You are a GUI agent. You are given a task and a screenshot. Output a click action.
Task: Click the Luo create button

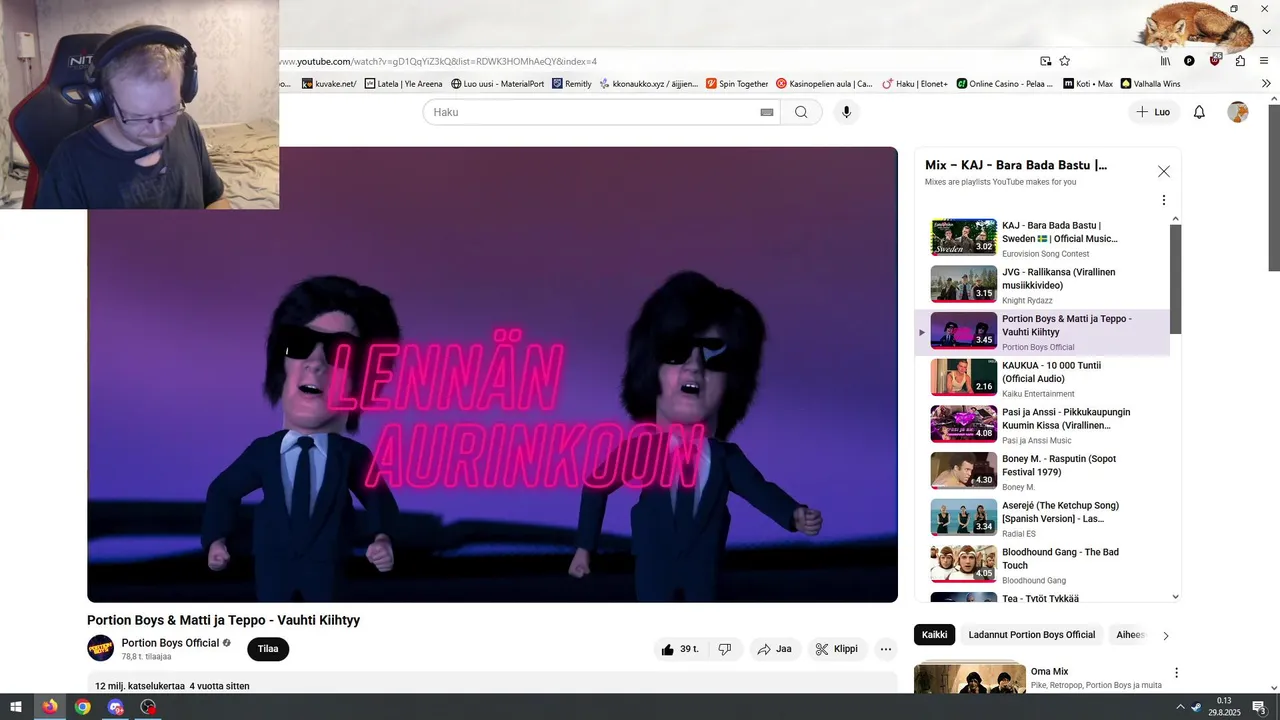pyautogui.click(x=1153, y=112)
